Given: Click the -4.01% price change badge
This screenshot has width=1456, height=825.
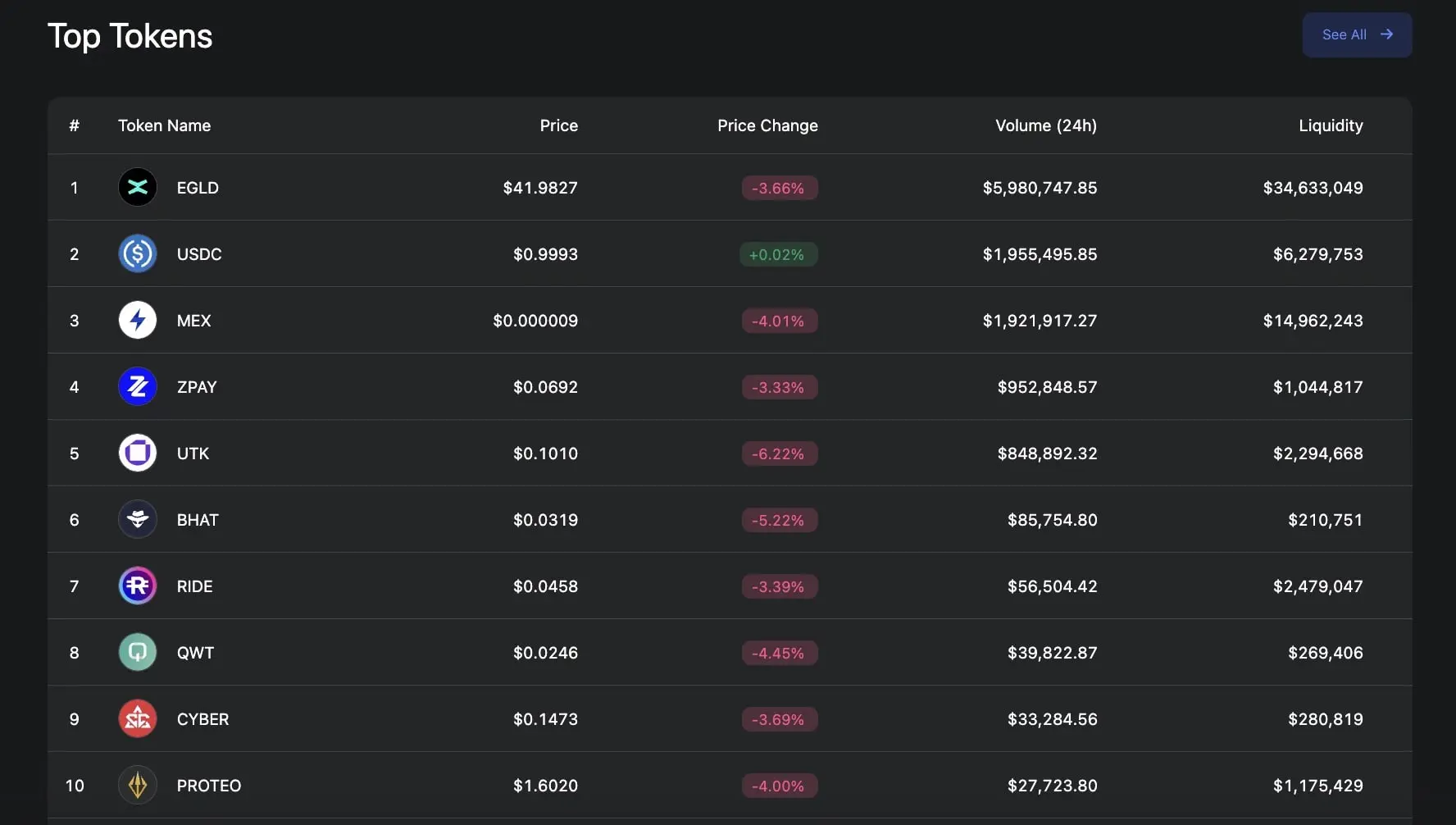Looking at the screenshot, I should [x=780, y=321].
